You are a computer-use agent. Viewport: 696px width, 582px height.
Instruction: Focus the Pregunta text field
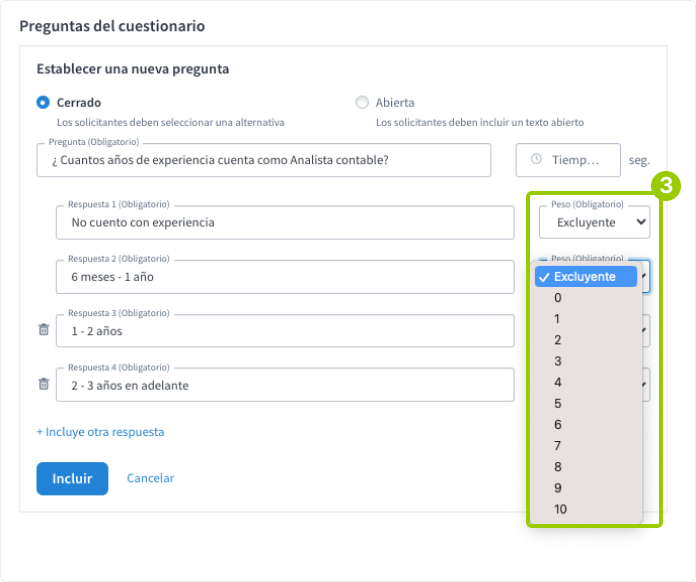tap(264, 160)
